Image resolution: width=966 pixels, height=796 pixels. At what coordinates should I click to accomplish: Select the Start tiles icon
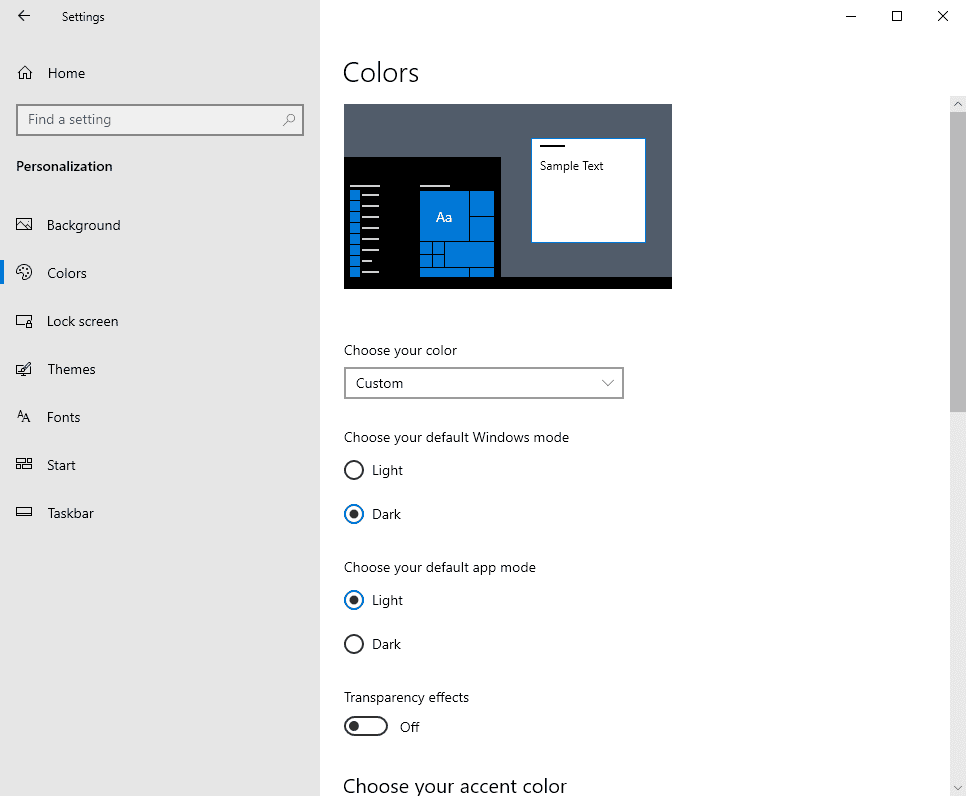(24, 464)
